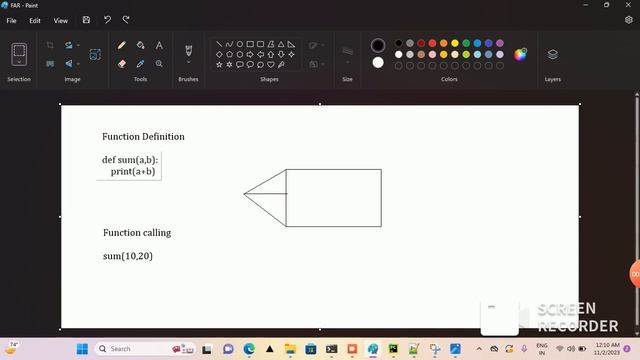Pick the pink color swatch
Viewport: 640px width, 360px height.
click(432, 54)
